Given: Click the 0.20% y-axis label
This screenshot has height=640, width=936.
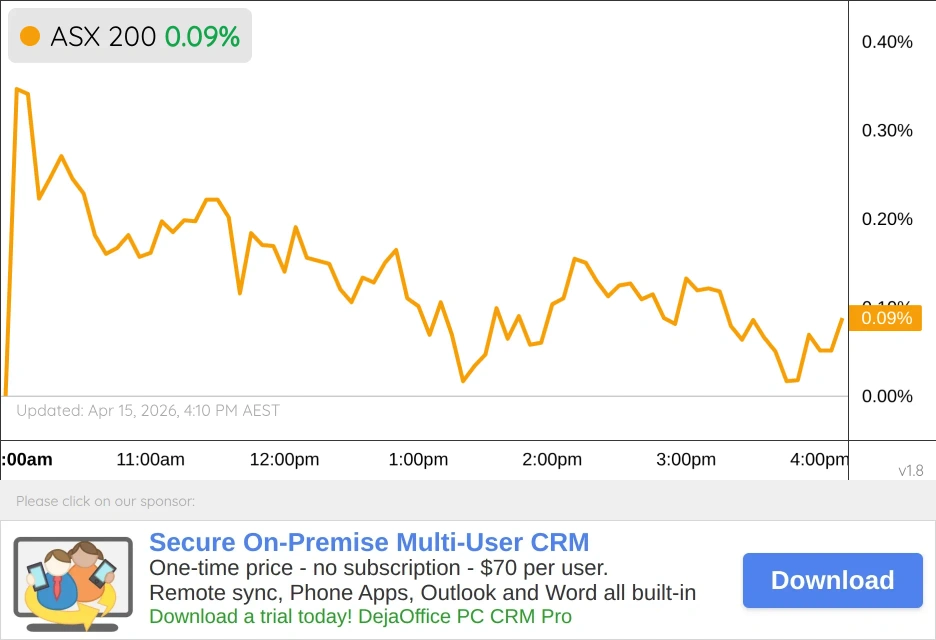Looking at the screenshot, I should pos(887,220).
